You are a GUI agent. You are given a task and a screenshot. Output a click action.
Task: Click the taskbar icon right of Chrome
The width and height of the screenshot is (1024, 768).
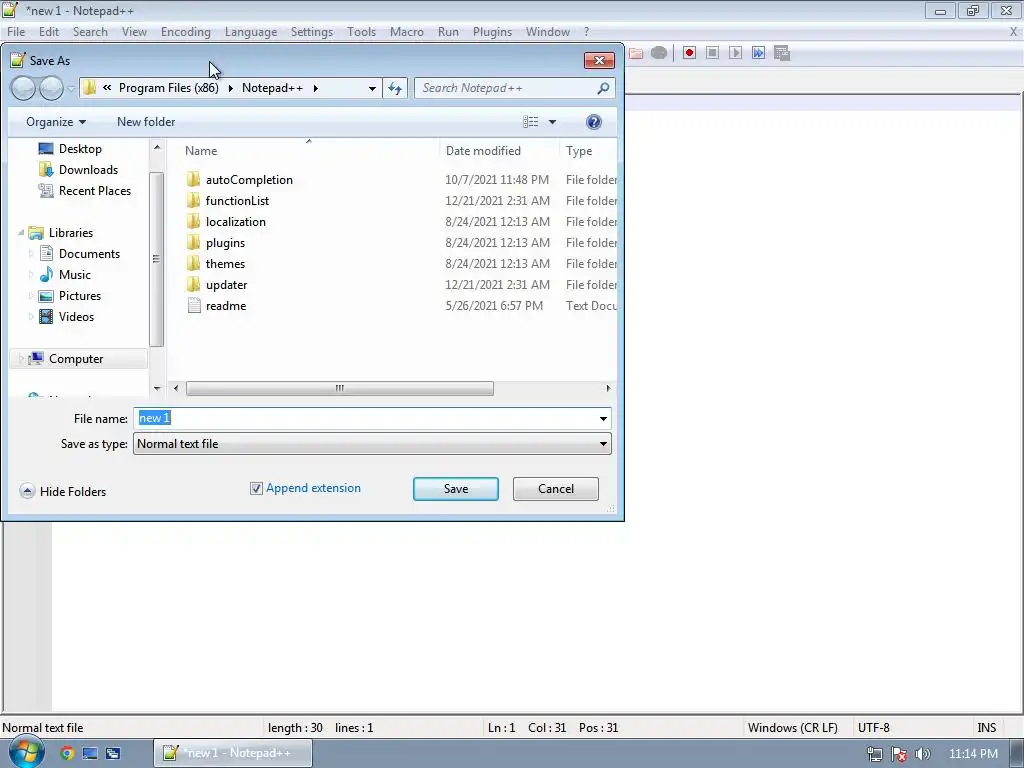tap(89, 753)
